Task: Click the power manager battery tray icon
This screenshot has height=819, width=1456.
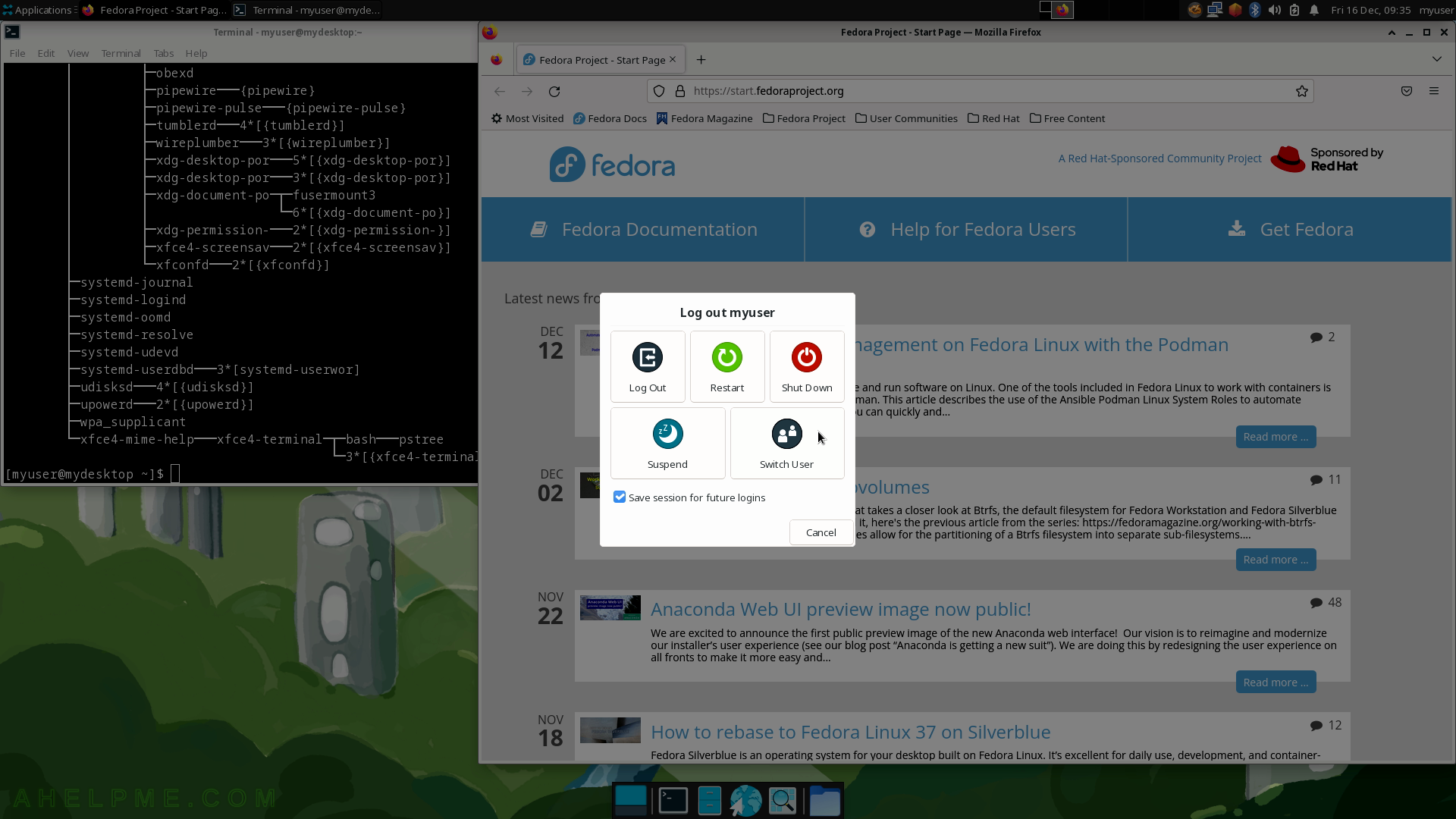Action: click(x=1294, y=10)
